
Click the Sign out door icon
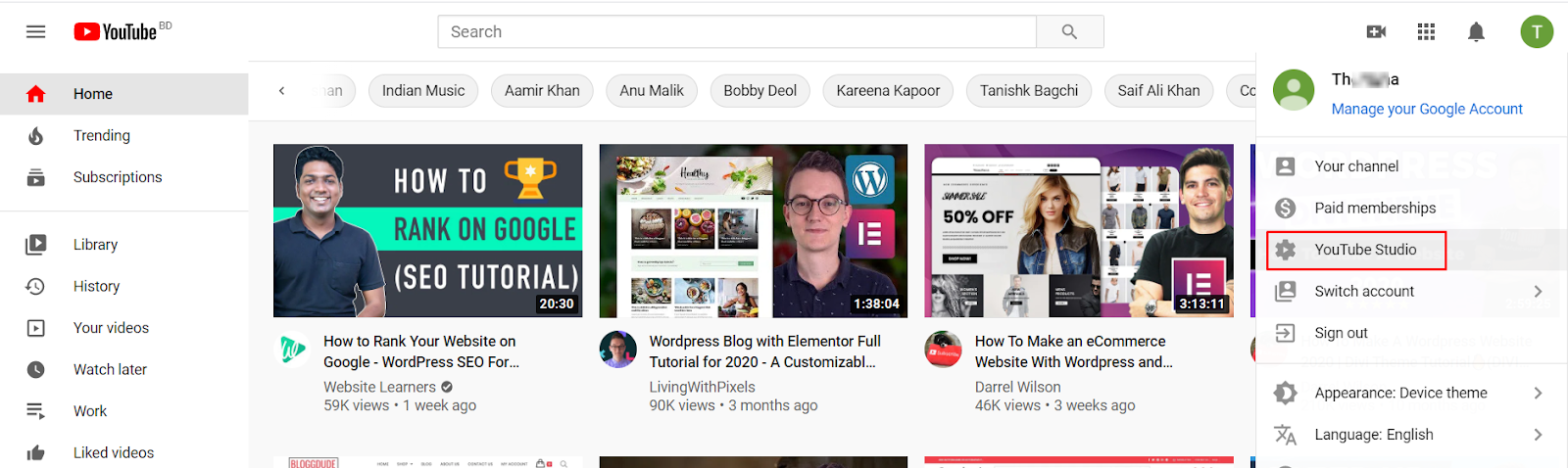point(1286,333)
